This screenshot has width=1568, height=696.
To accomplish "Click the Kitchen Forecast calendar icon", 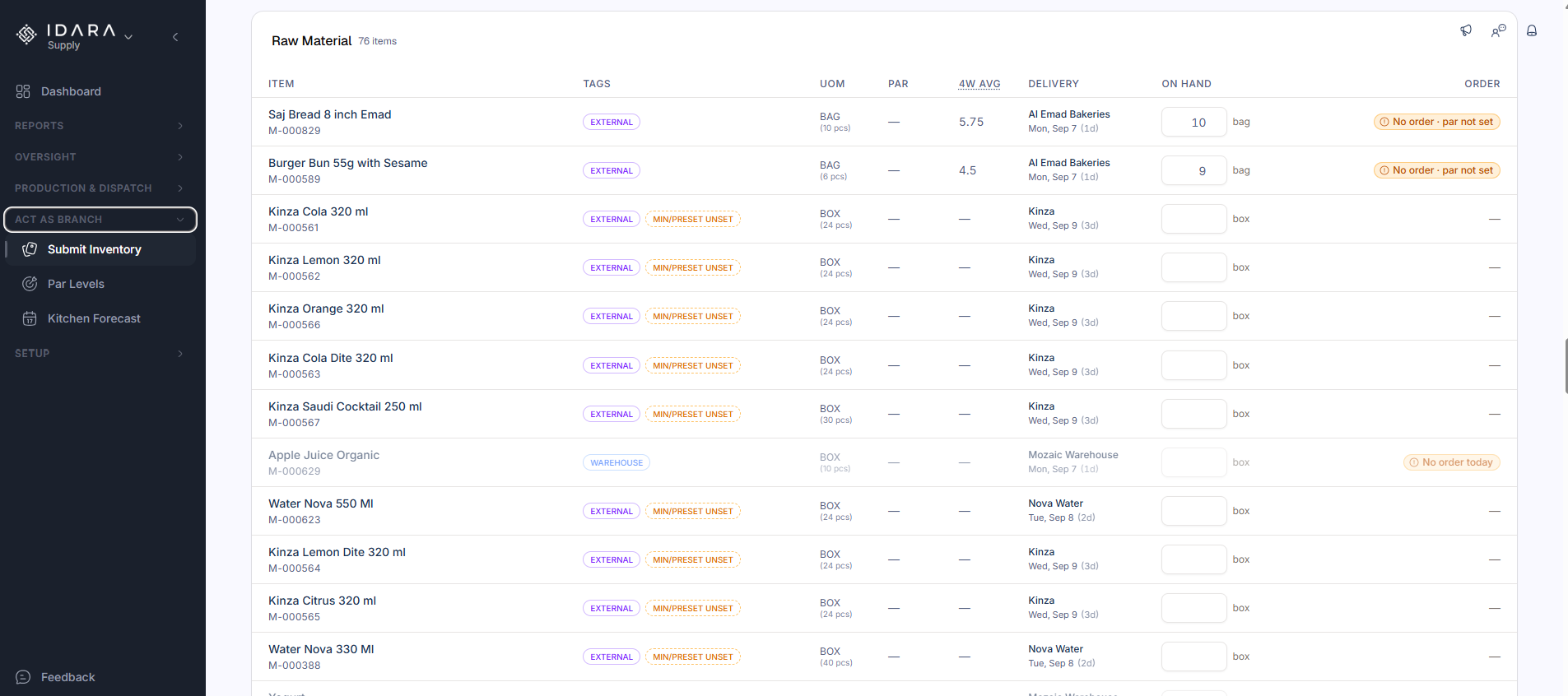I will (30, 318).
